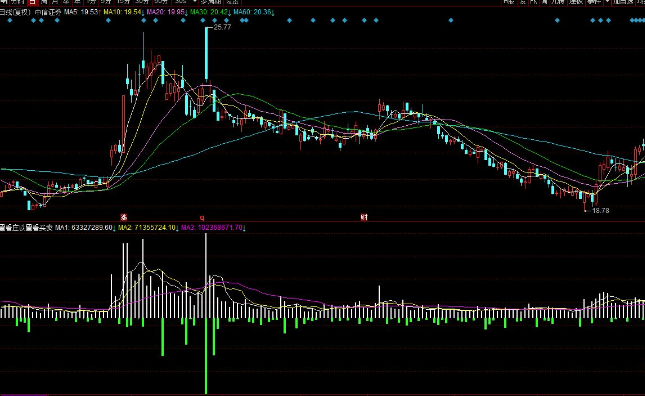This screenshot has width=645, height=396.
Task: Expand the dropdown arrow in top-right toolbar
Action: point(608,2)
